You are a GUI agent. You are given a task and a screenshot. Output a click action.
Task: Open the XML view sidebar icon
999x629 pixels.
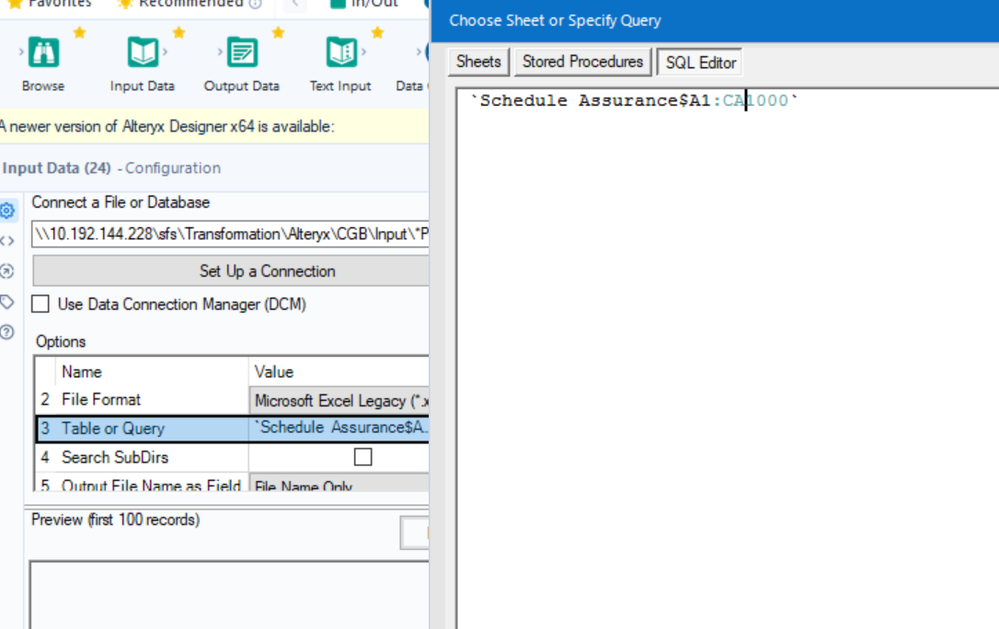tap(8, 241)
